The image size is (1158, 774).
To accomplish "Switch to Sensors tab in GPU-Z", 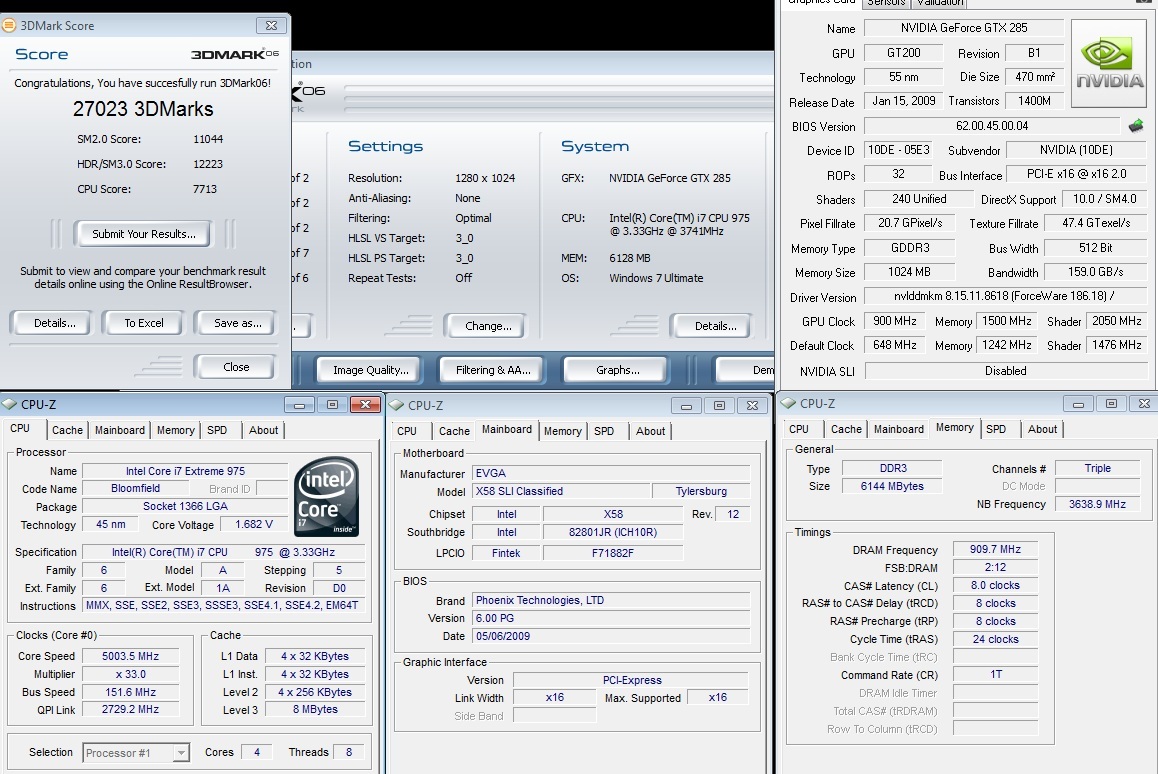I will coord(886,3).
